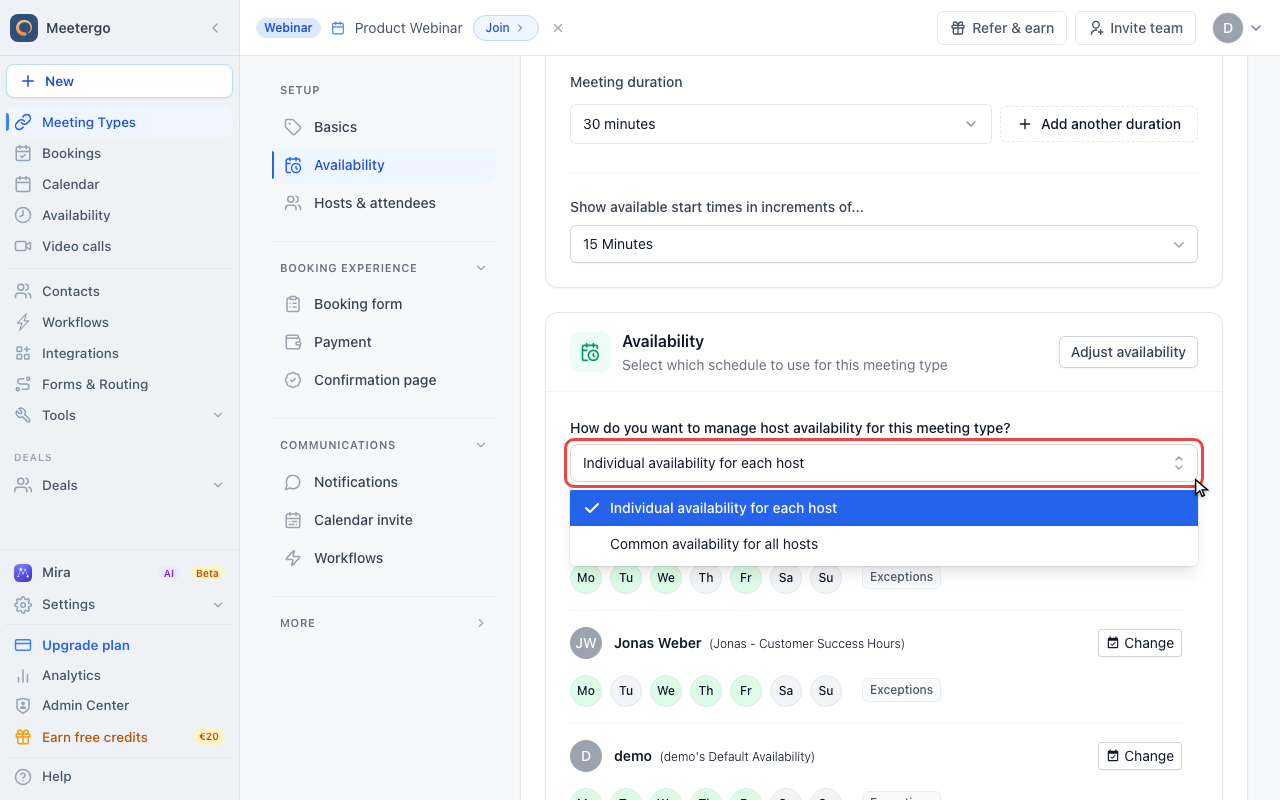This screenshot has height=800, width=1280.
Task: Open the Hosts & attendees tab
Action: coord(384,203)
